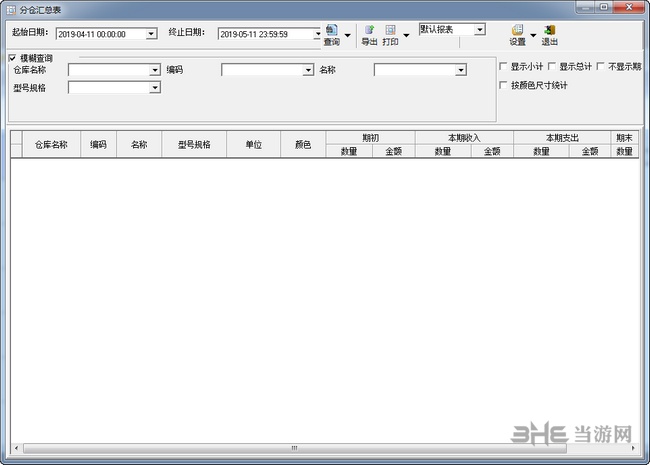Image resolution: width=650 pixels, height=465 pixels.
Task: Click 数量 header under 本期支出
Action: pyautogui.click(x=541, y=151)
